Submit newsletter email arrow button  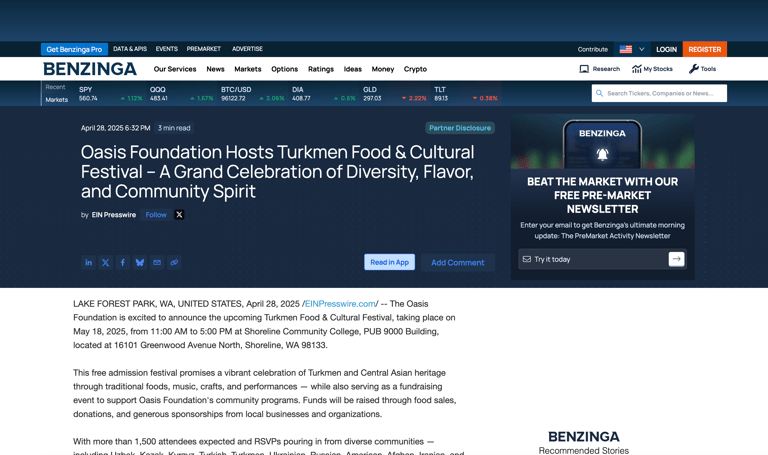coord(676,259)
